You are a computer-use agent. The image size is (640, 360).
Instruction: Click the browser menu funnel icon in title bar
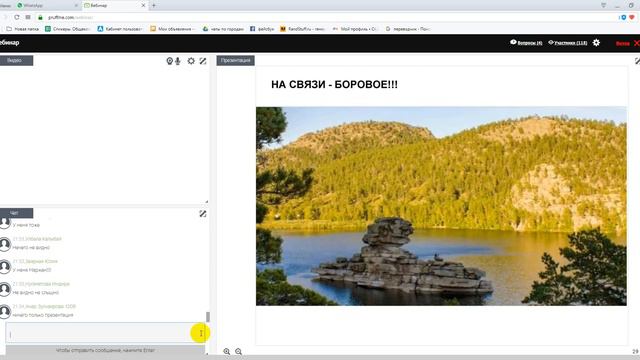point(604,5)
